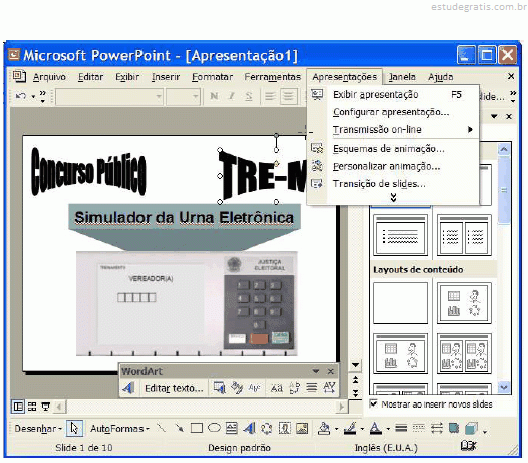Expand the Fill Color dropdown arrow
The image size is (528, 463).
pos(336,429)
